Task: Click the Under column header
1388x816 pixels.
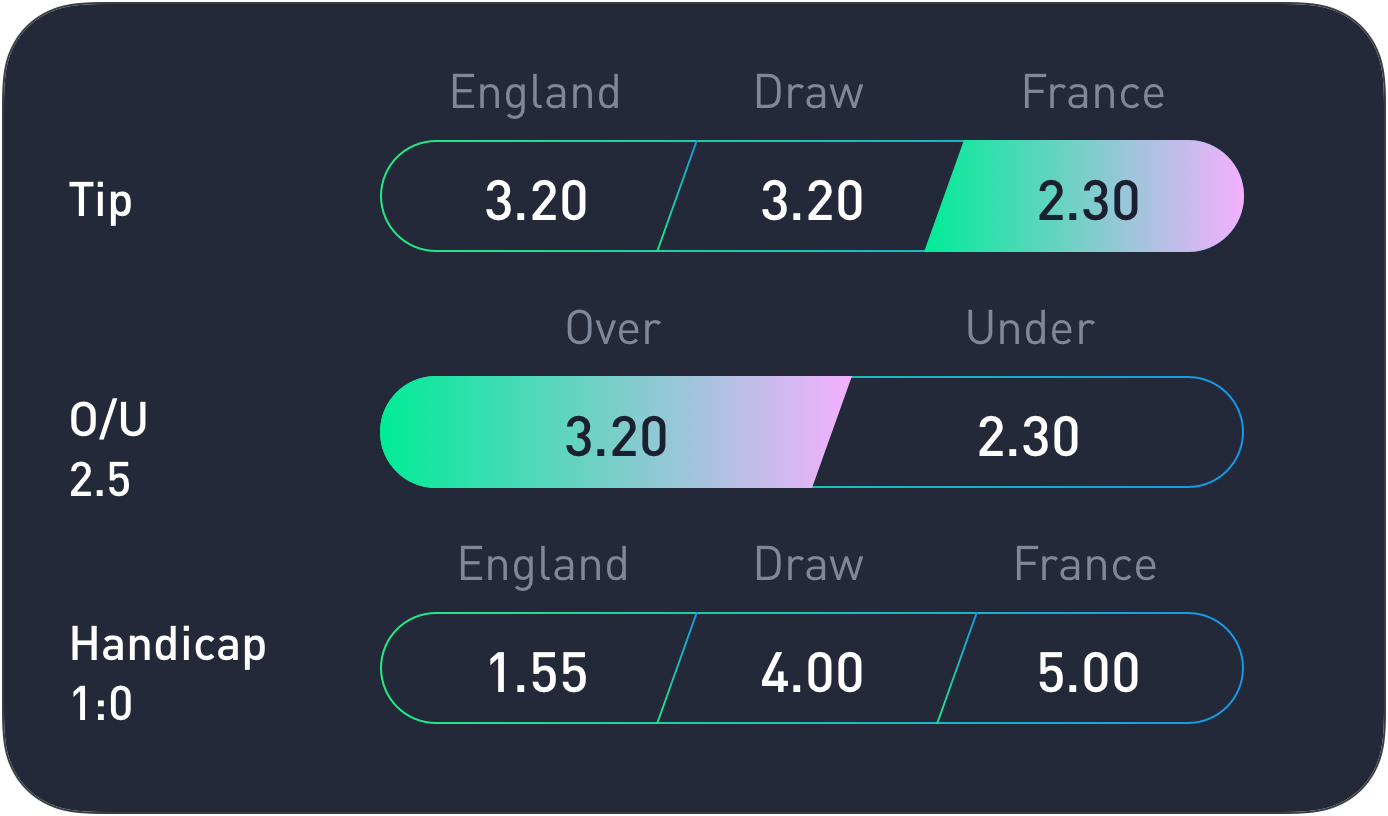Action: pos(1030,328)
